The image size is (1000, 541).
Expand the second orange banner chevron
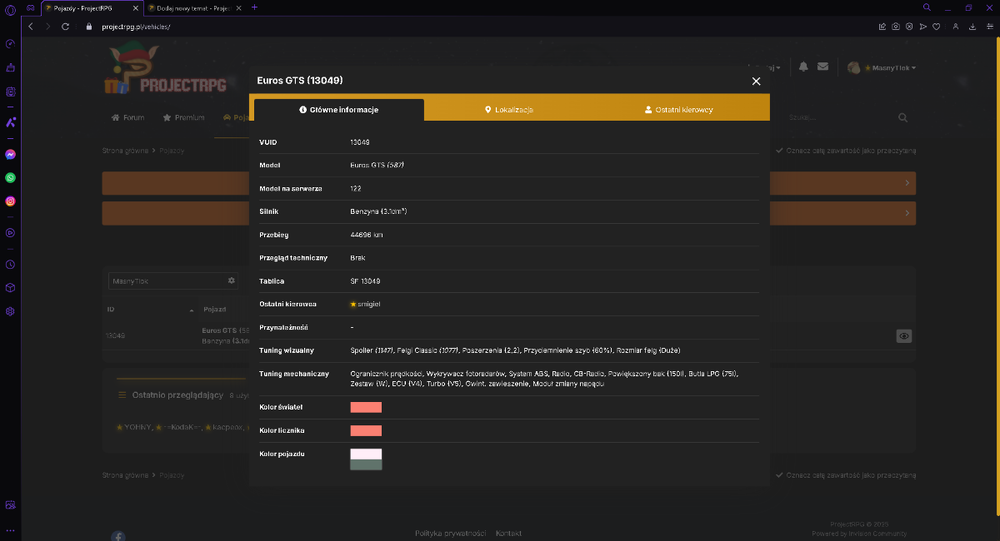point(907,213)
